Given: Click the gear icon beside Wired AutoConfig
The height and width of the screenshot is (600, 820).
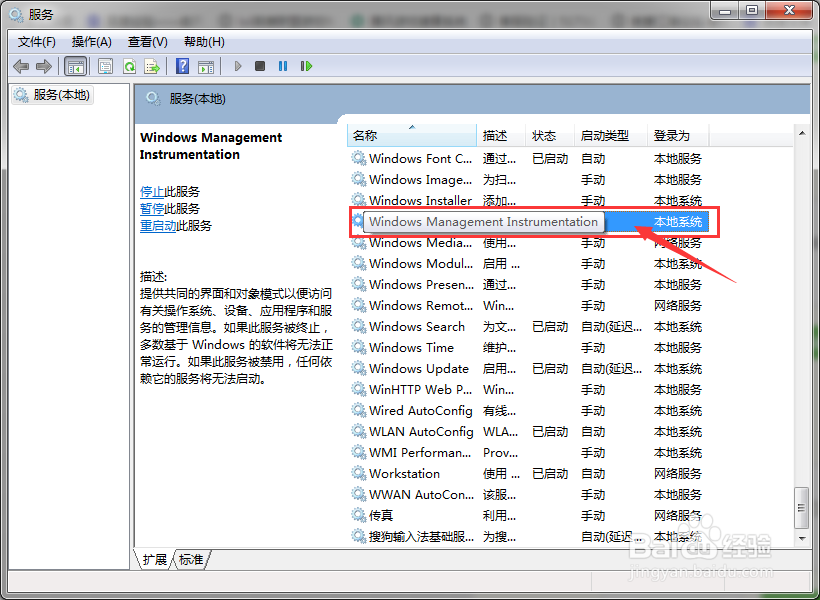Looking at the screenshot, I should [x=358, y=411].
